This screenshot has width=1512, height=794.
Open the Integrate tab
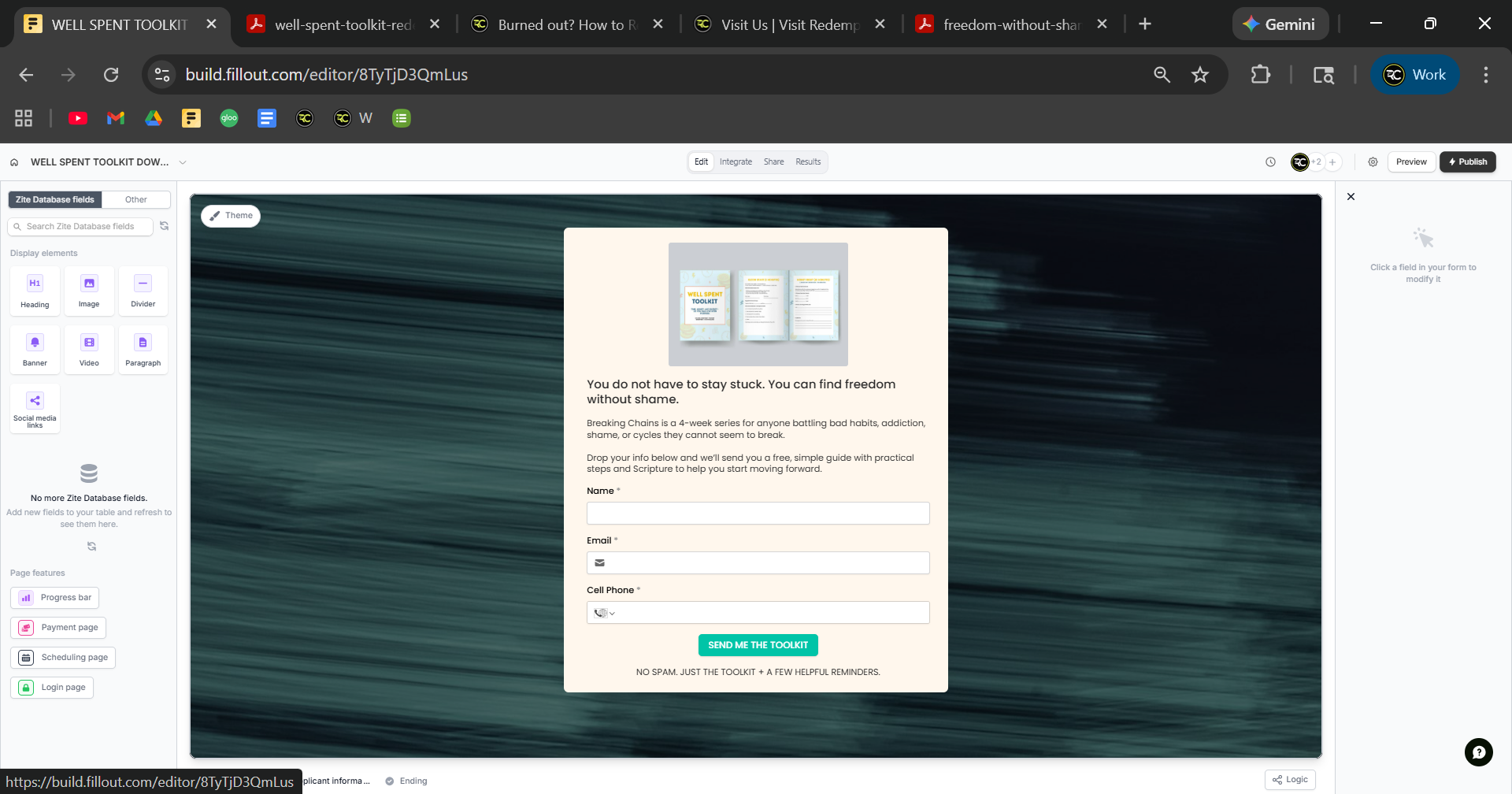(x=736, y=162)
